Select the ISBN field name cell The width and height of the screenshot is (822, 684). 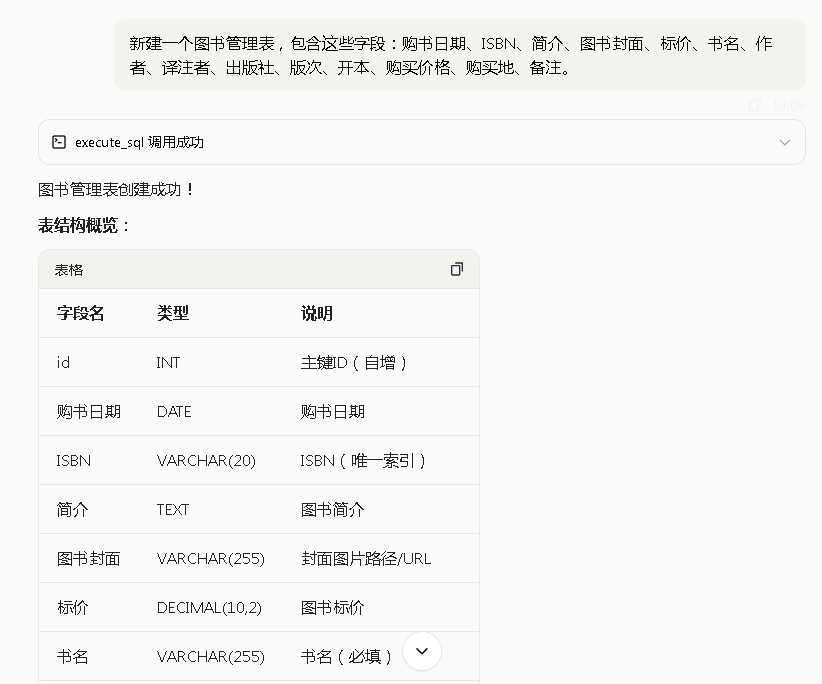coord(74,460)
